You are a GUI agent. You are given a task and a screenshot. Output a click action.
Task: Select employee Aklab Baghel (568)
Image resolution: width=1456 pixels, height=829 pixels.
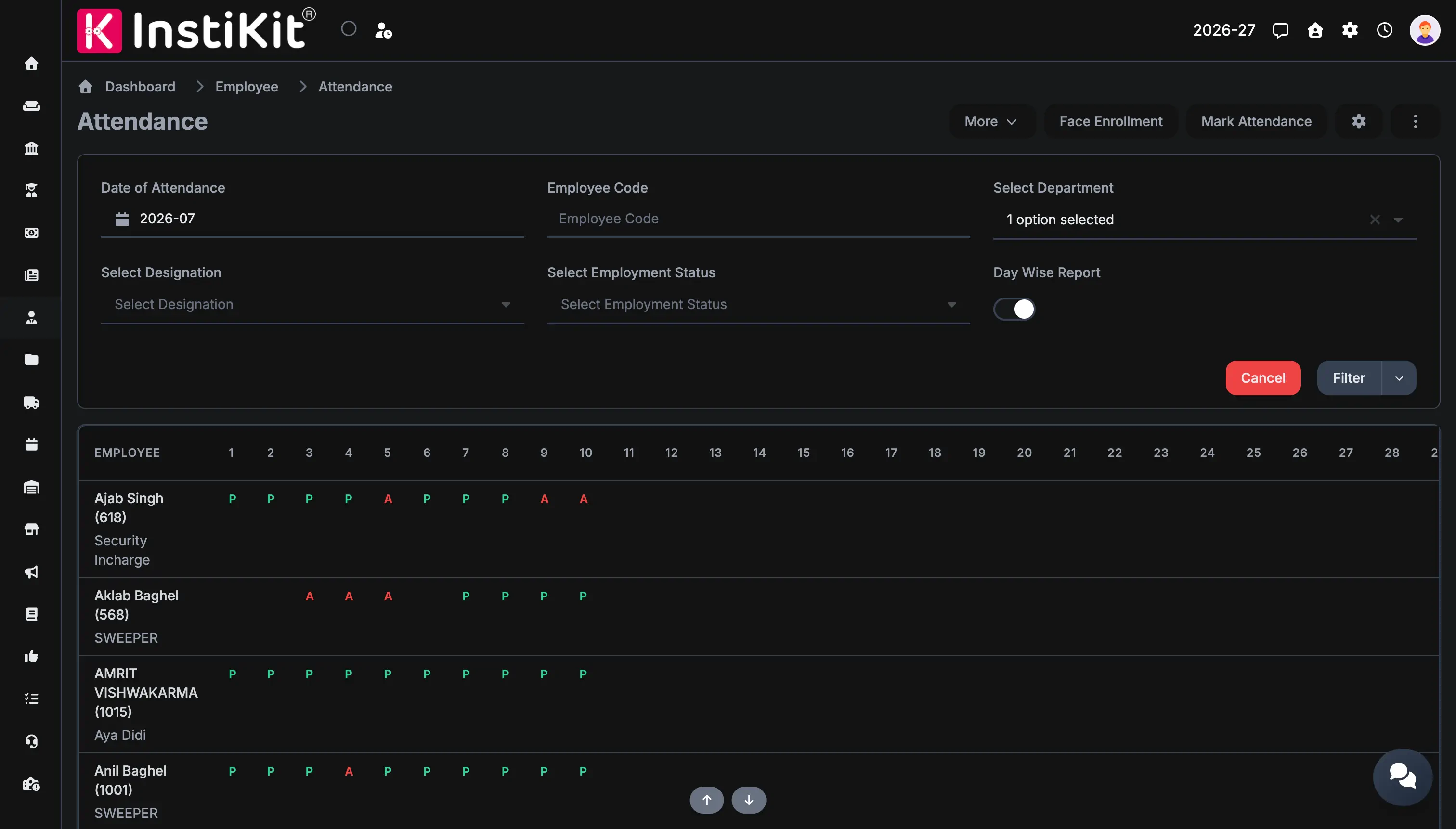[x=137, y=605]
